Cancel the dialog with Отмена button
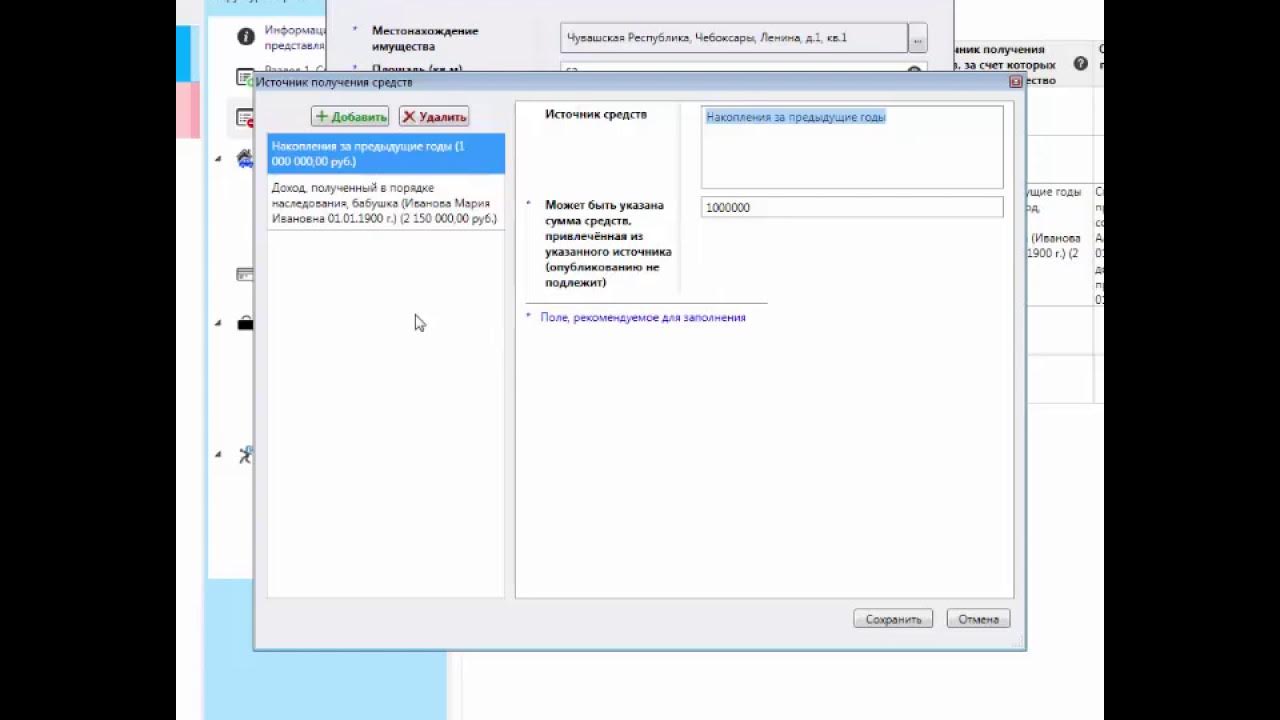 click(978, 619)
